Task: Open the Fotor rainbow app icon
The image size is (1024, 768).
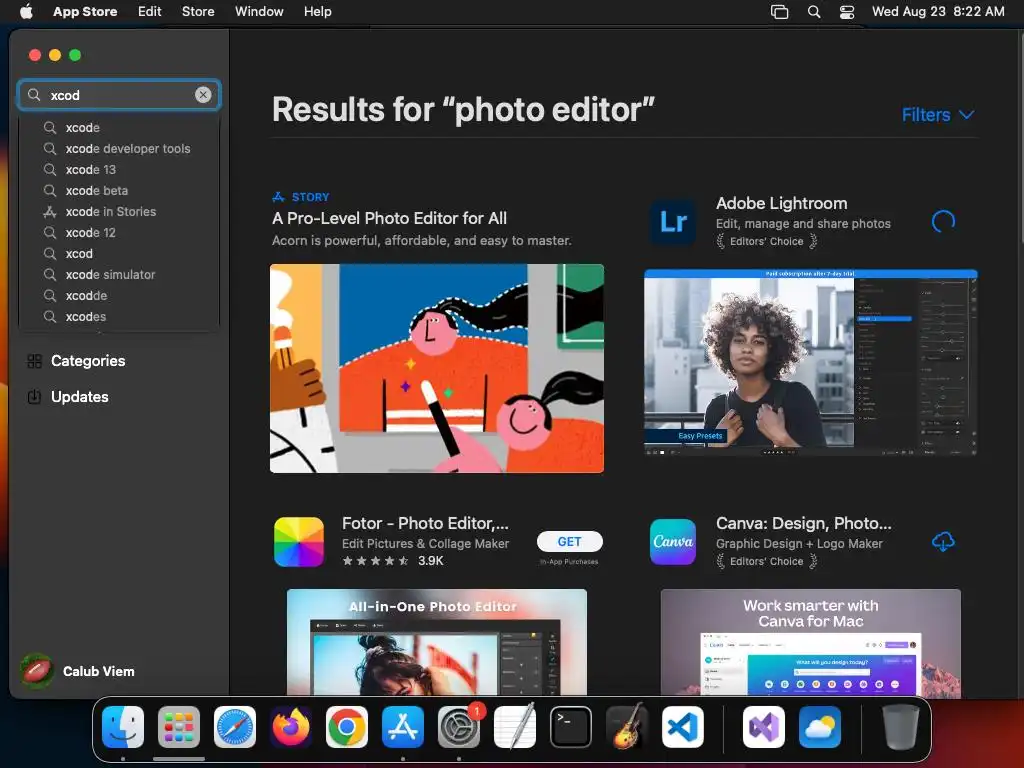Action: [298, 541]
